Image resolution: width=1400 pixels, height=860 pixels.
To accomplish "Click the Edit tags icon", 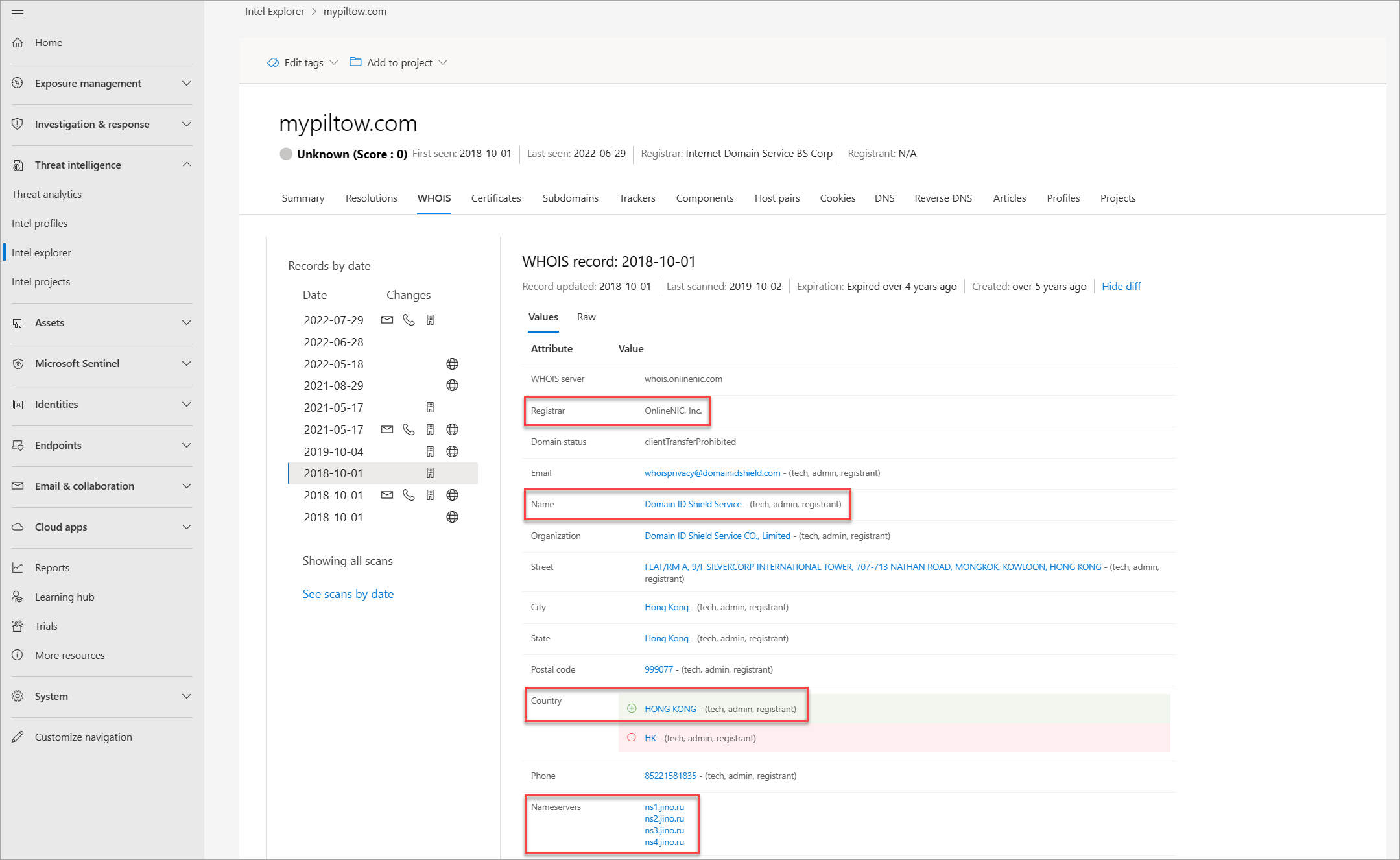I will point(273,62).
